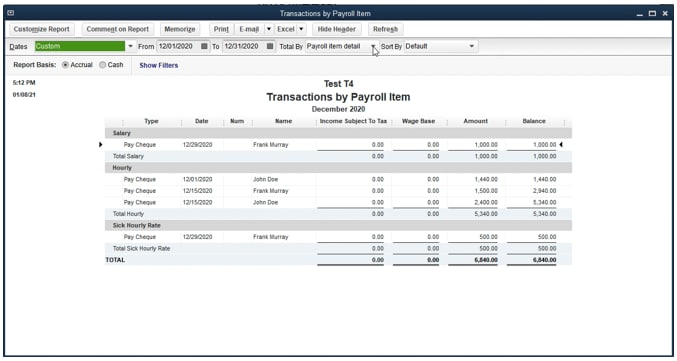Viewport: 677px width, 361px height.
Task: Open the E-mail options arrow
Action: click(x=268, y=29)
